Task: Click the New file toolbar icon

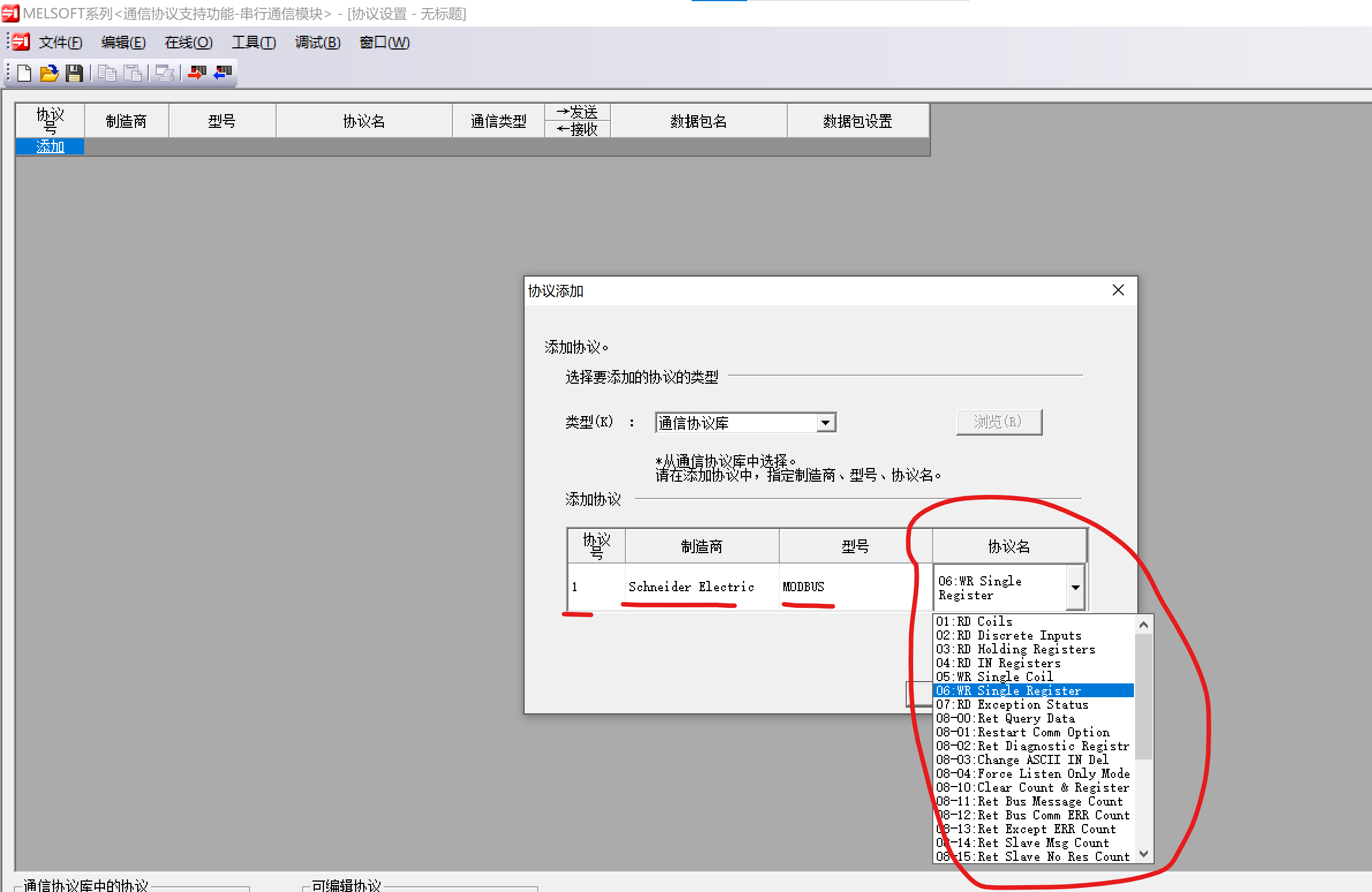Action: tap(24, 73)
